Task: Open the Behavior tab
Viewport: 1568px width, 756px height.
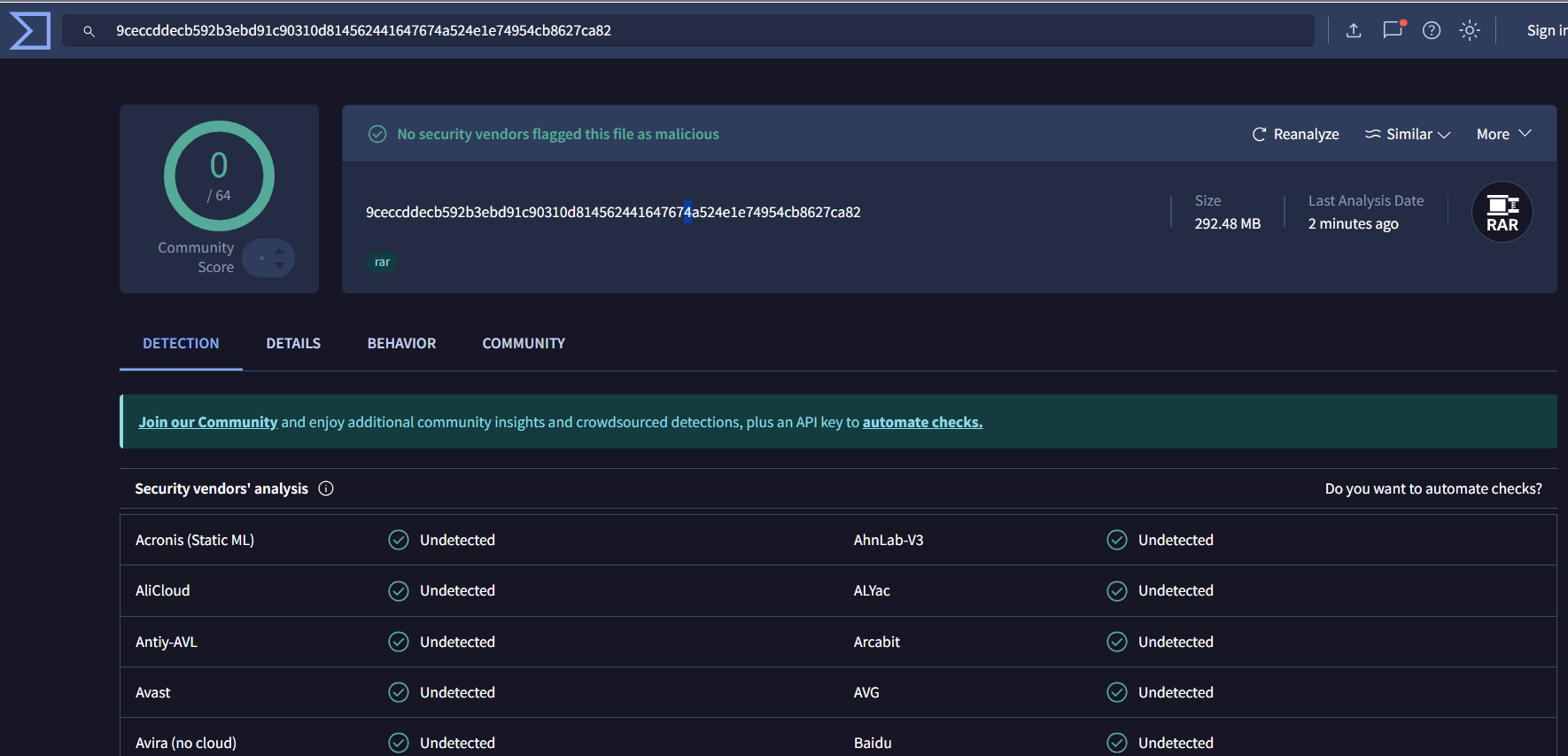Action: 401,343
